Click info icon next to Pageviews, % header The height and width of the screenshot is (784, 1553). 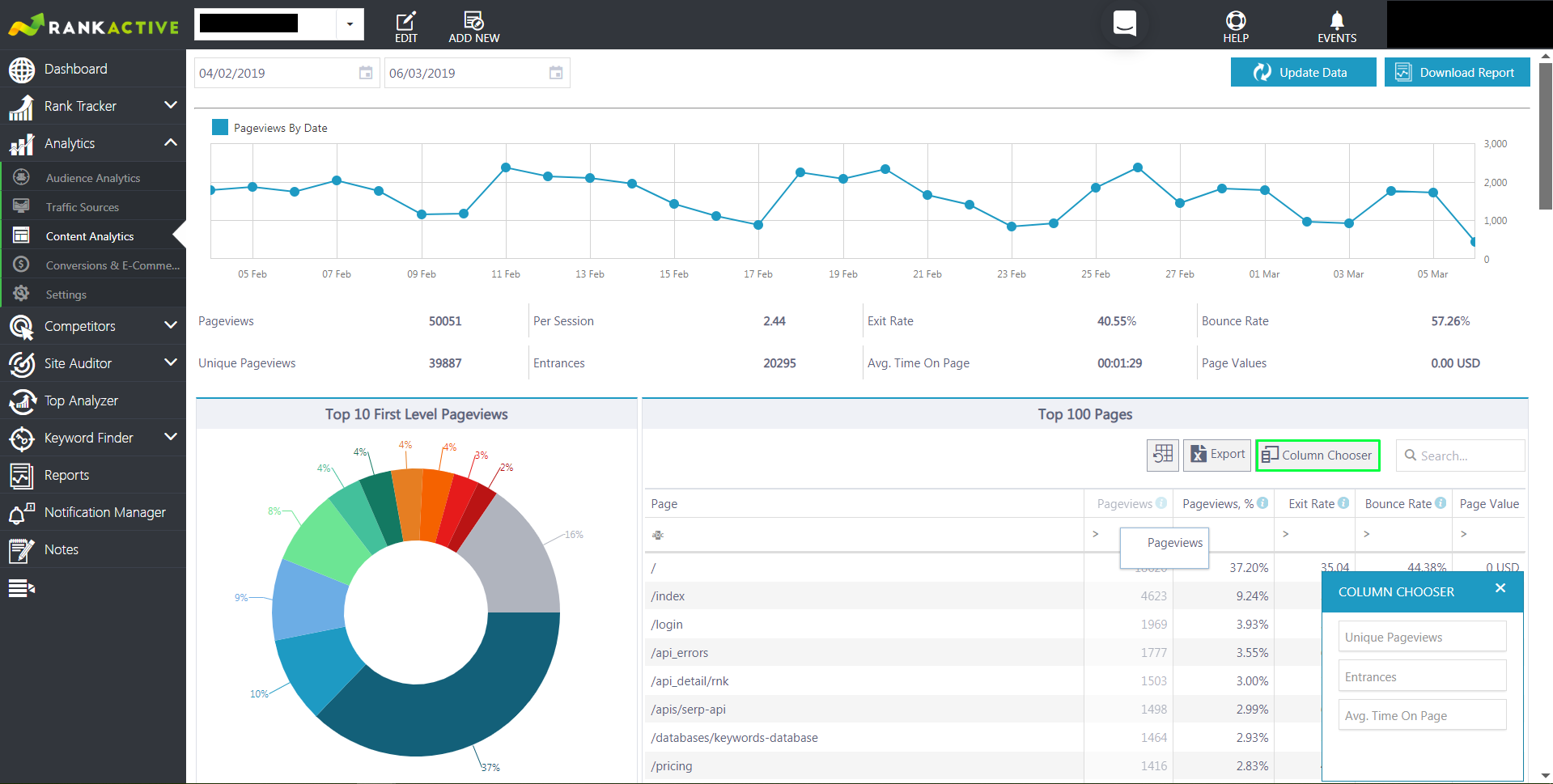[1262, 503]
